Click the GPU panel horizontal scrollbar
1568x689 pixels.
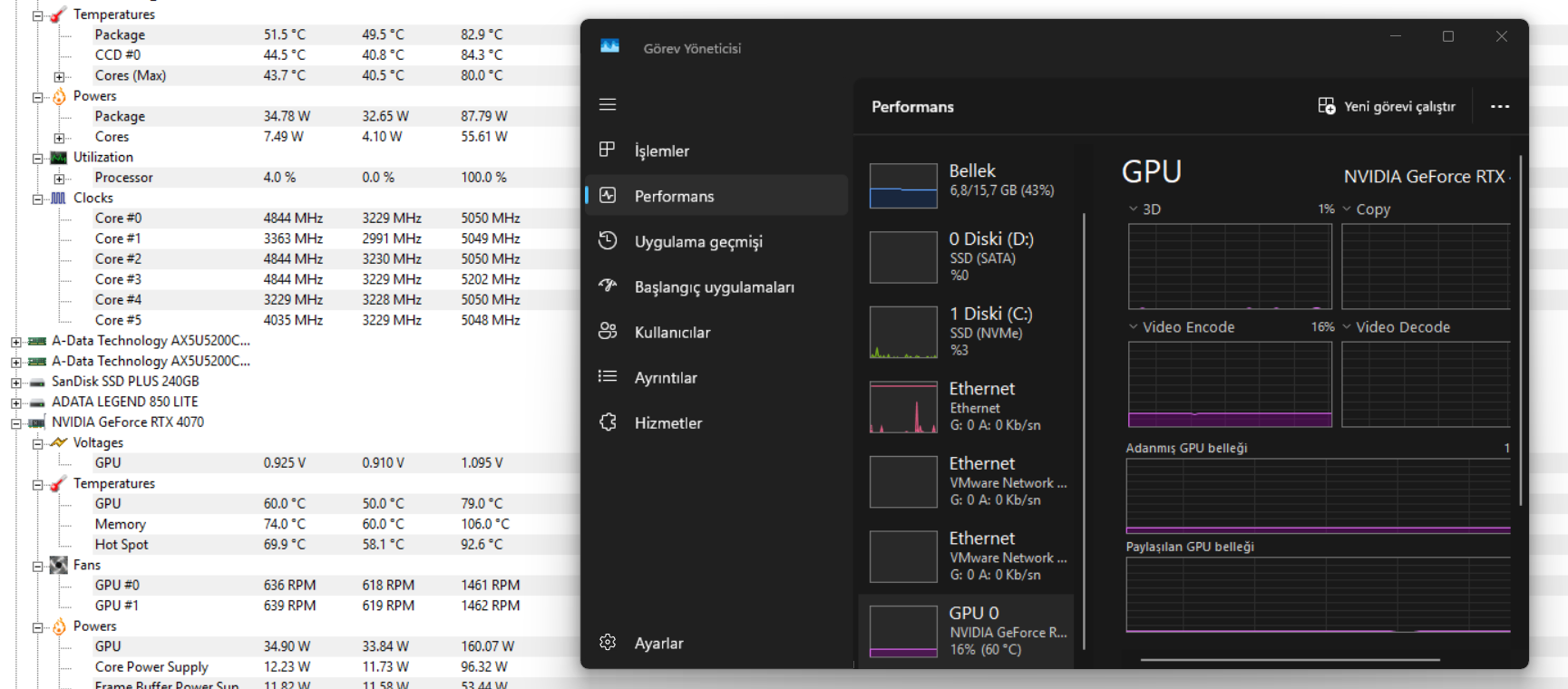[x=1290, y=660]
